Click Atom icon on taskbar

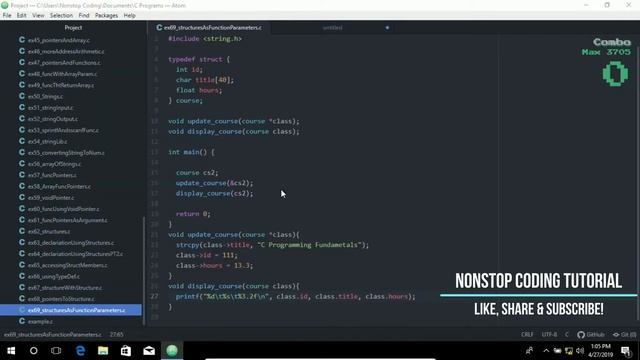[172, 351]
